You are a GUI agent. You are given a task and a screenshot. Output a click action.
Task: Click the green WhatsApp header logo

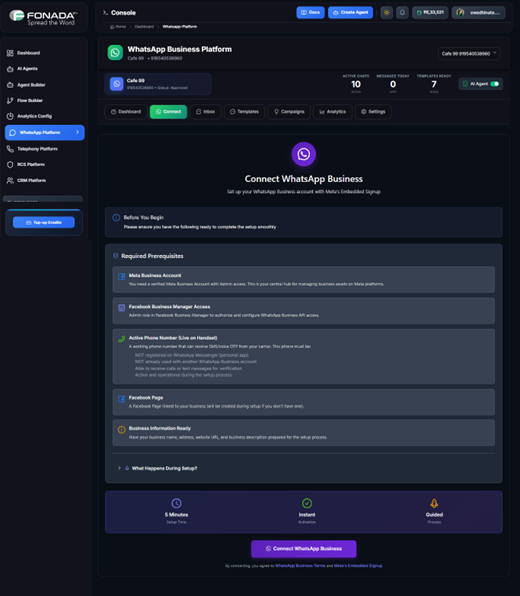[x=115, y=53]
